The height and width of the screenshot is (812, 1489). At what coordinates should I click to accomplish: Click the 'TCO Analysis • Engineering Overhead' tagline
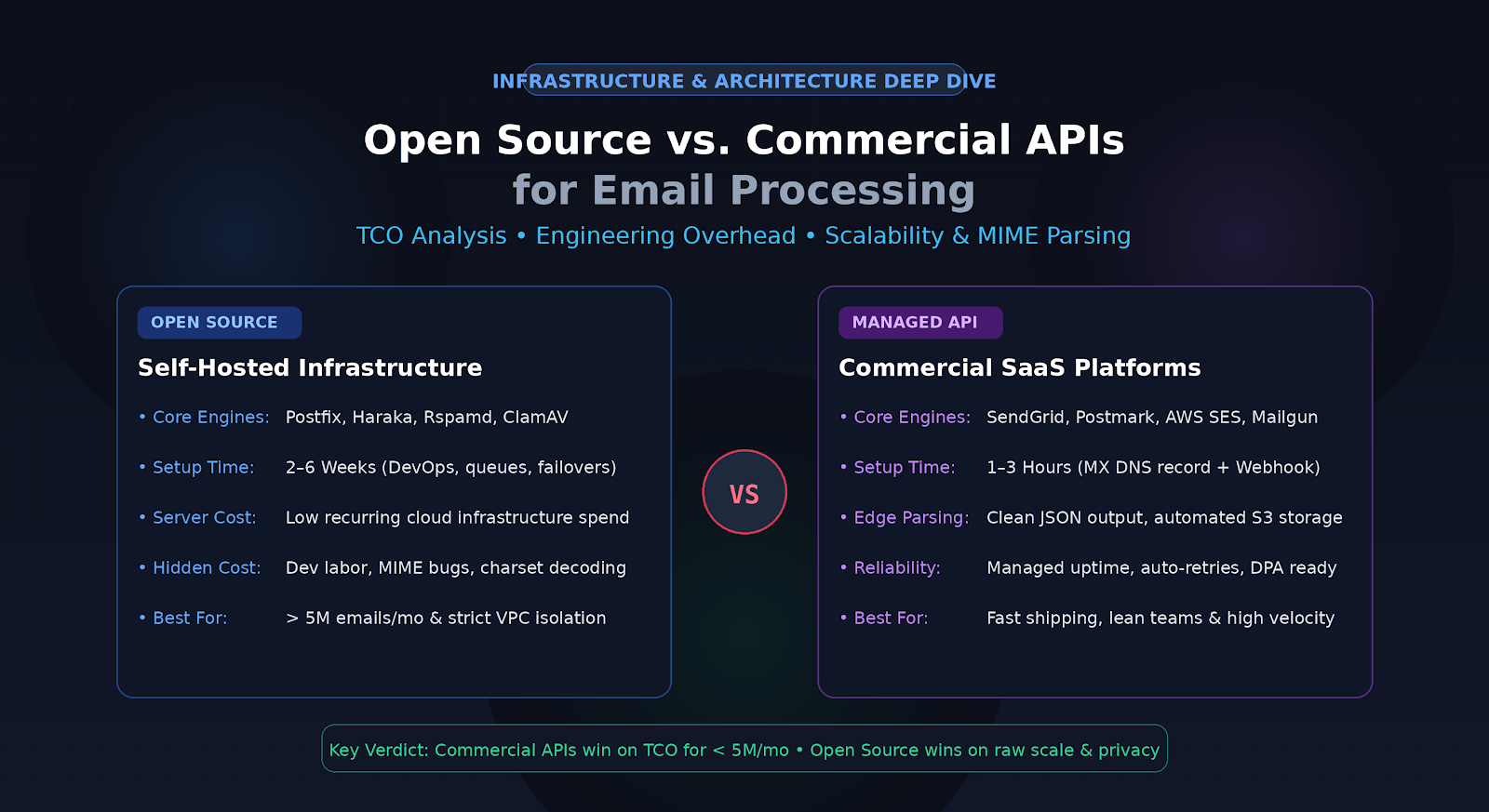pos(576,235)
